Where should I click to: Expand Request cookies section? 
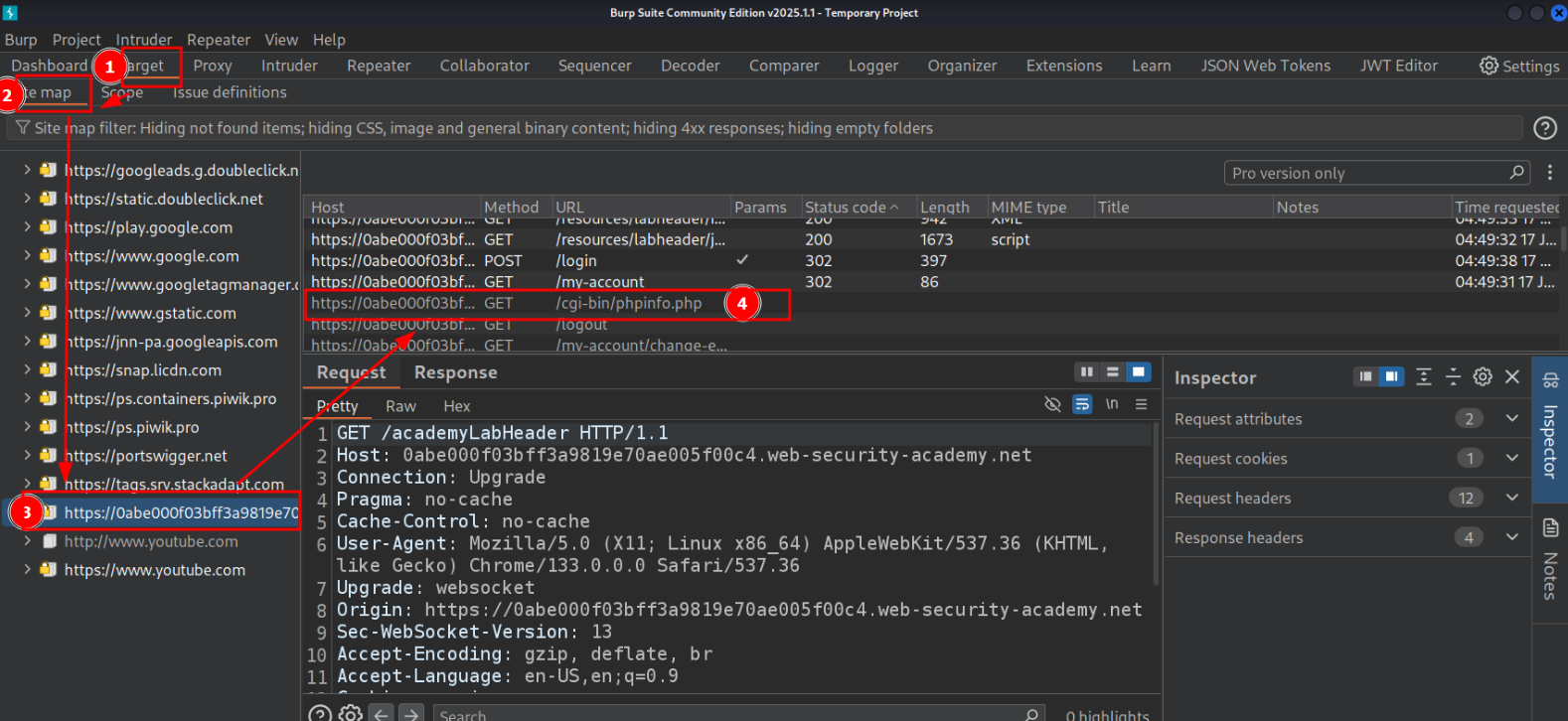pos(1512,458)
